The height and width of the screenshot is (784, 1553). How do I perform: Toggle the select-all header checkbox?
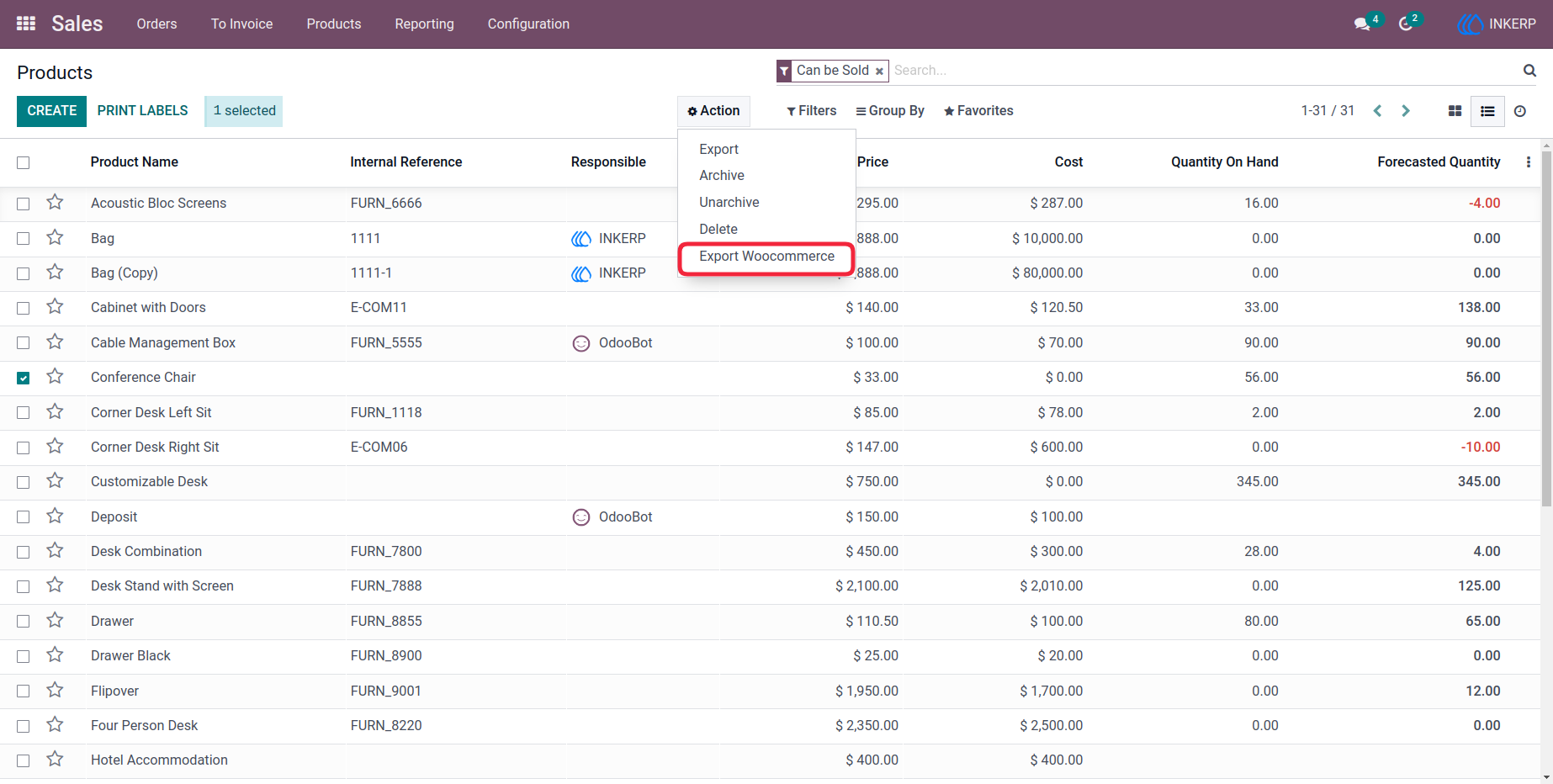(24, 162)
